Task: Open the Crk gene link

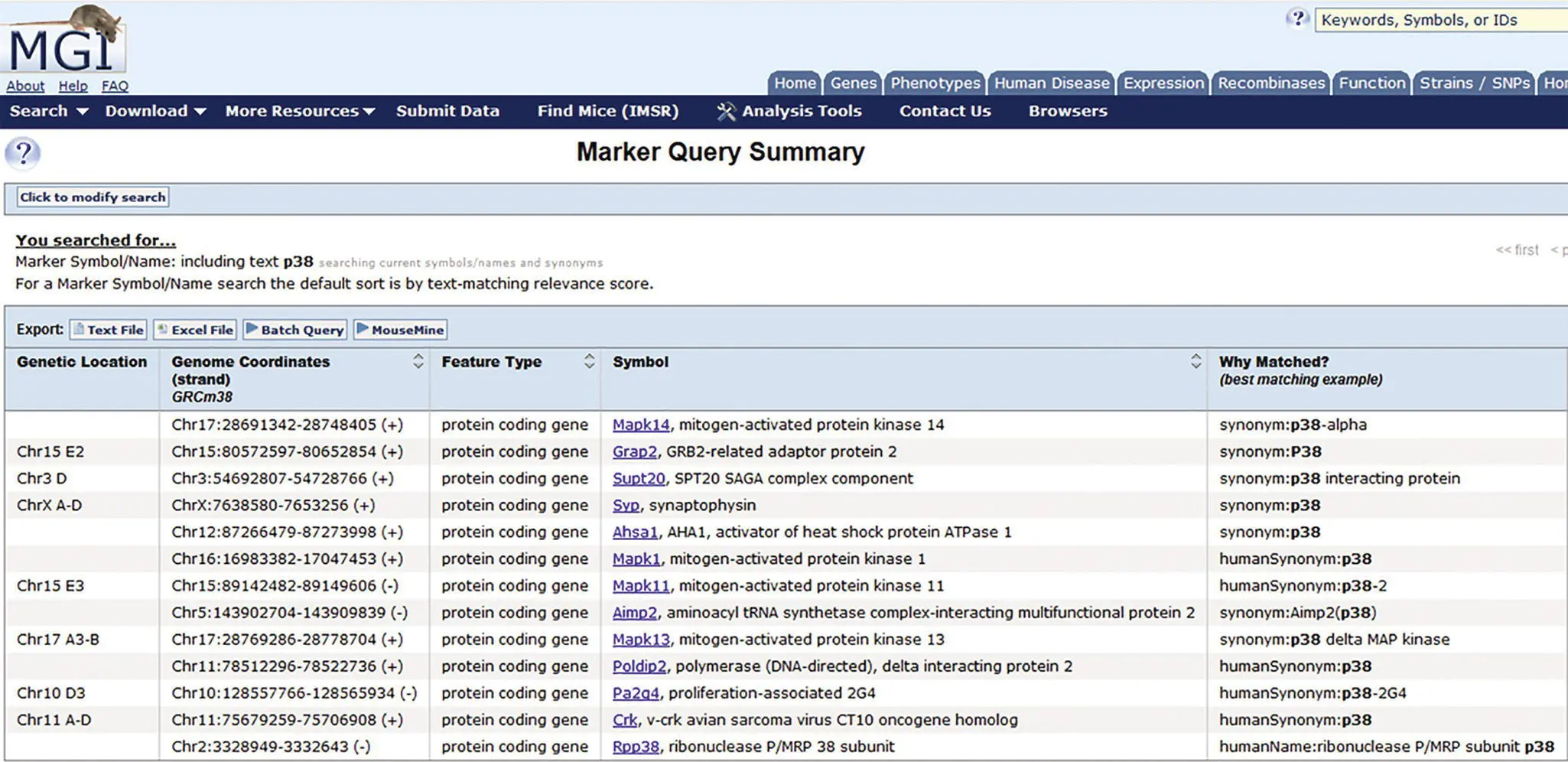Action: point(625,719)
